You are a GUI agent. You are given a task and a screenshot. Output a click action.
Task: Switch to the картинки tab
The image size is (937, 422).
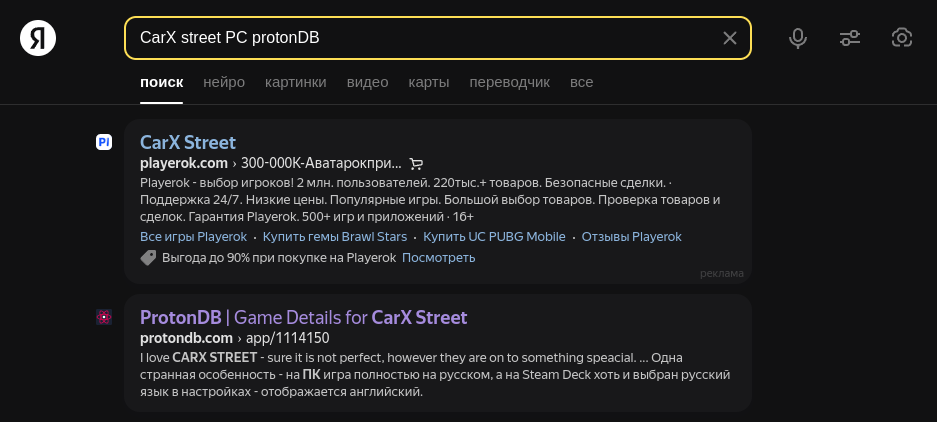(296, 82)
